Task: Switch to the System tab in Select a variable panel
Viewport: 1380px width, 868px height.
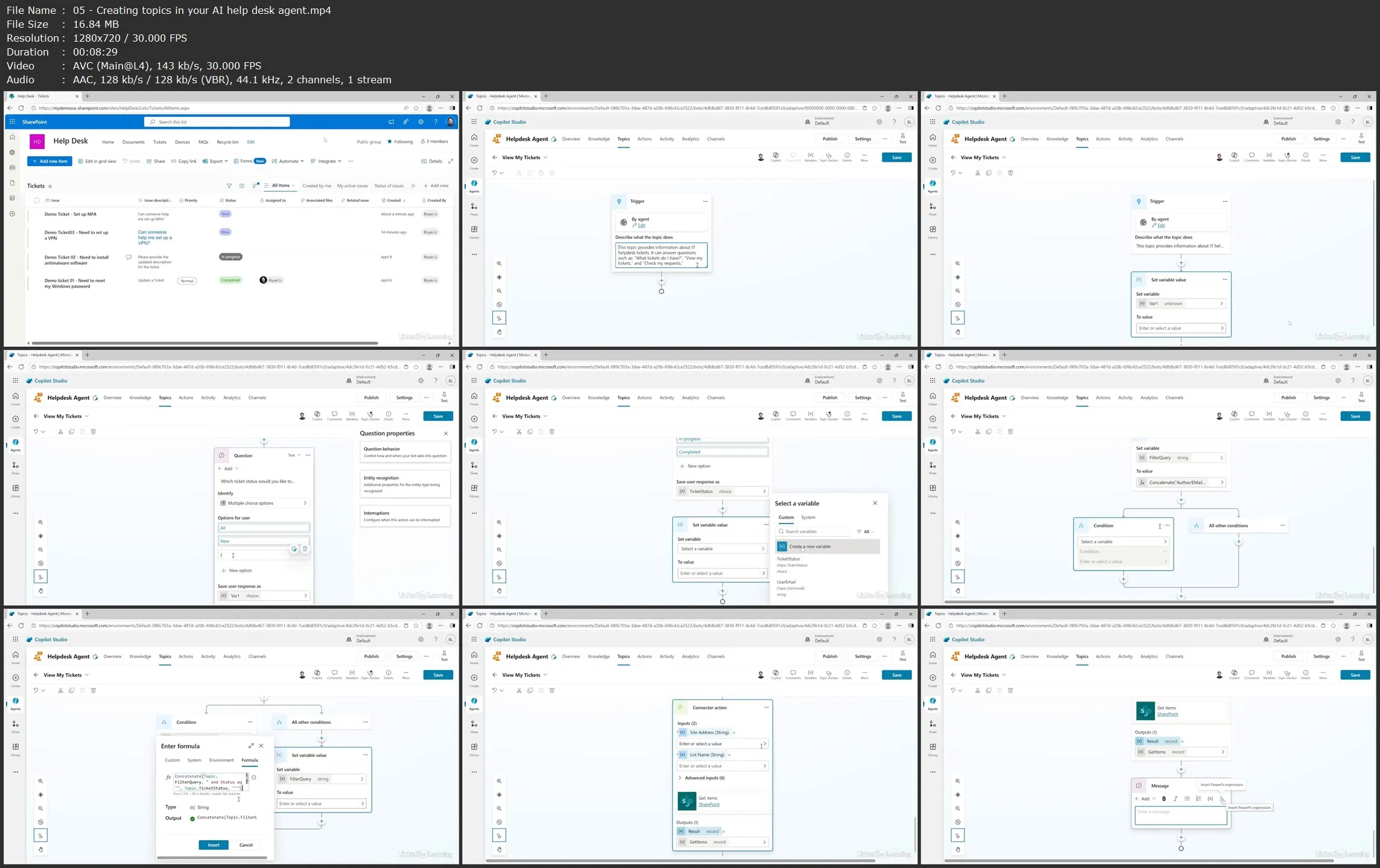Action: (x=808, y=518)
